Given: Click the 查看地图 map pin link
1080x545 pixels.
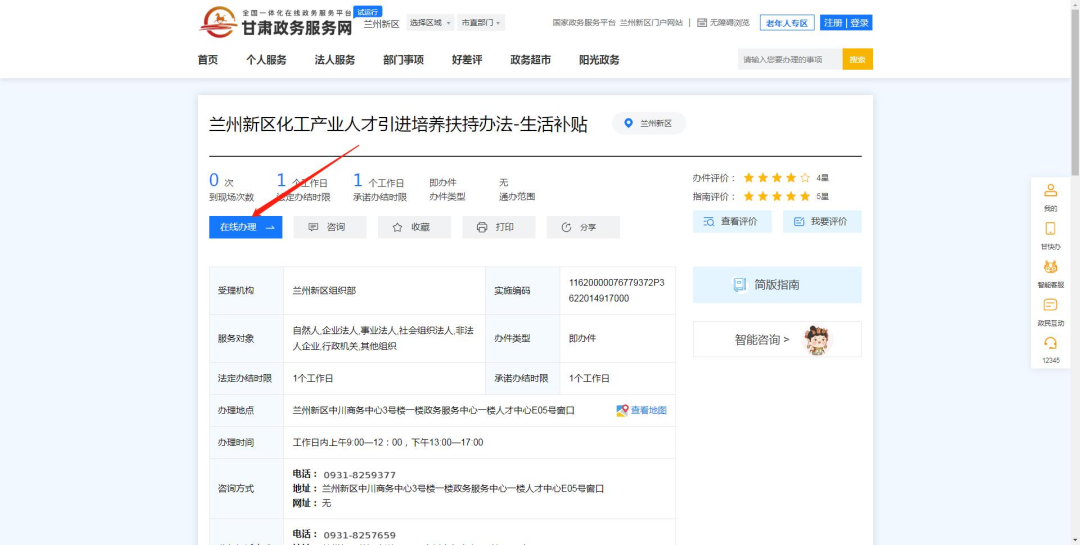Looking at the screenshot, I should pos(641,410).
